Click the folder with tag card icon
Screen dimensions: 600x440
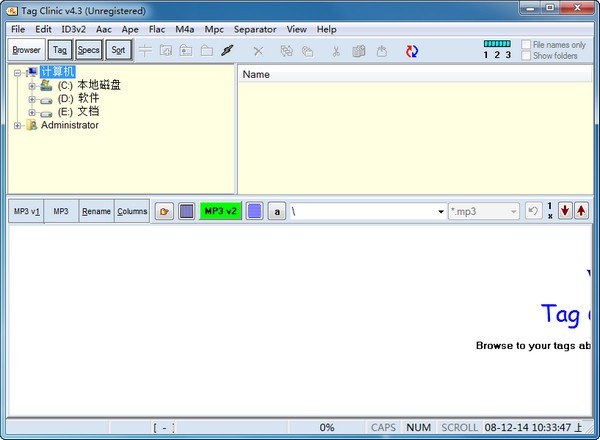pyautogui.click(x=186, y=51)
